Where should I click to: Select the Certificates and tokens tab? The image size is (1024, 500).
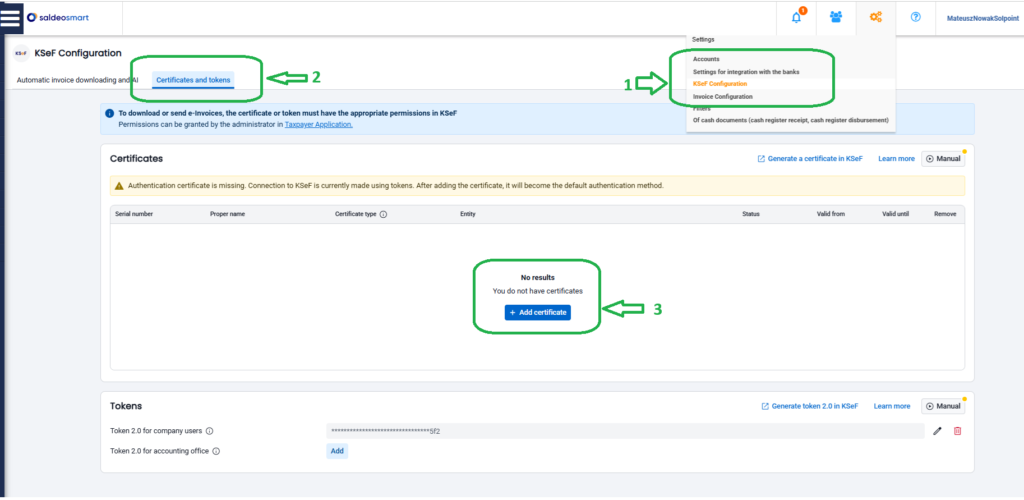click(x=195, y=79)
